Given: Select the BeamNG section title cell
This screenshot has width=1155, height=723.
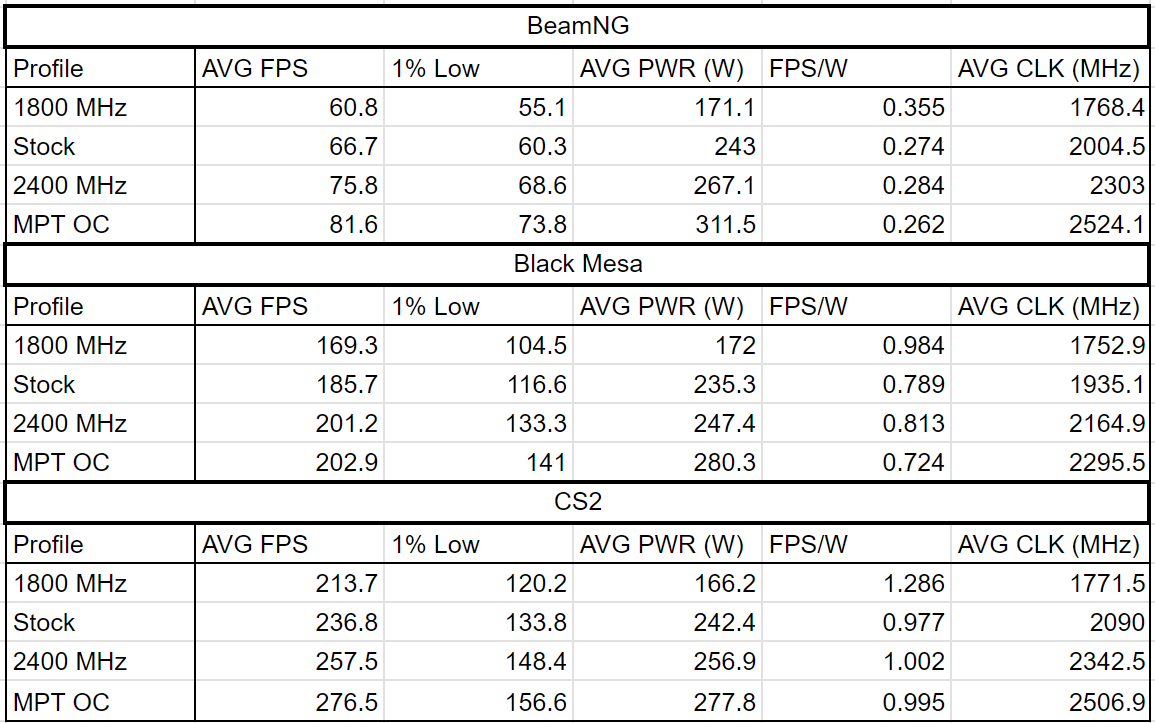Looking at the screenshot, I should 577,27.
